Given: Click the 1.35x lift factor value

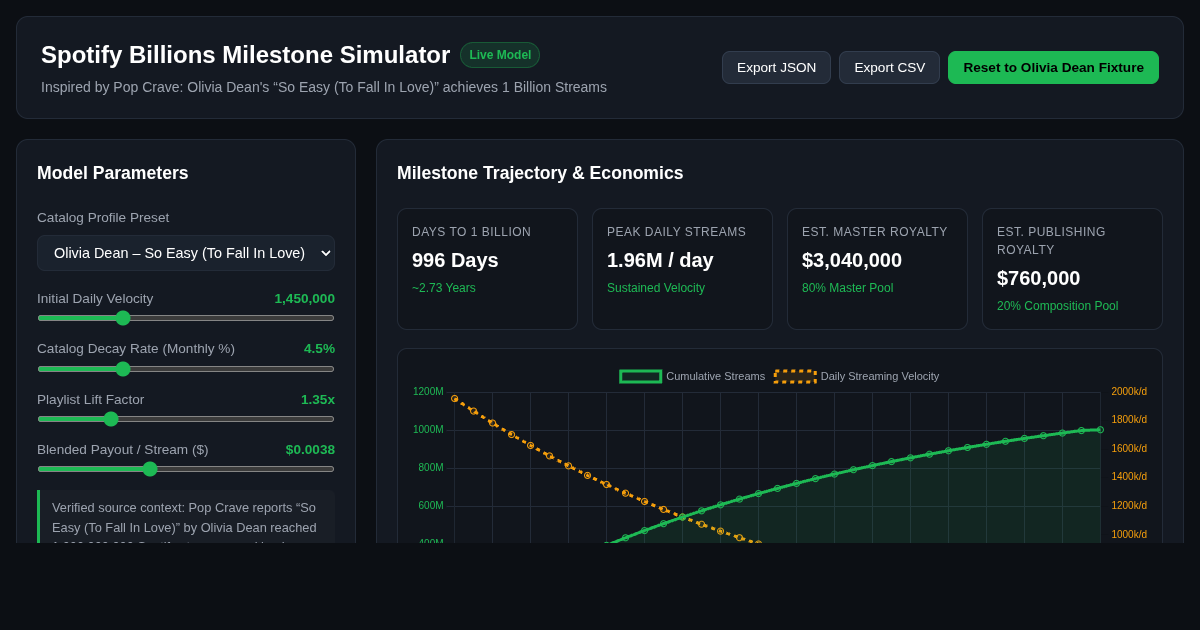Looking at the screenshot, I should [x=318, y=399].
